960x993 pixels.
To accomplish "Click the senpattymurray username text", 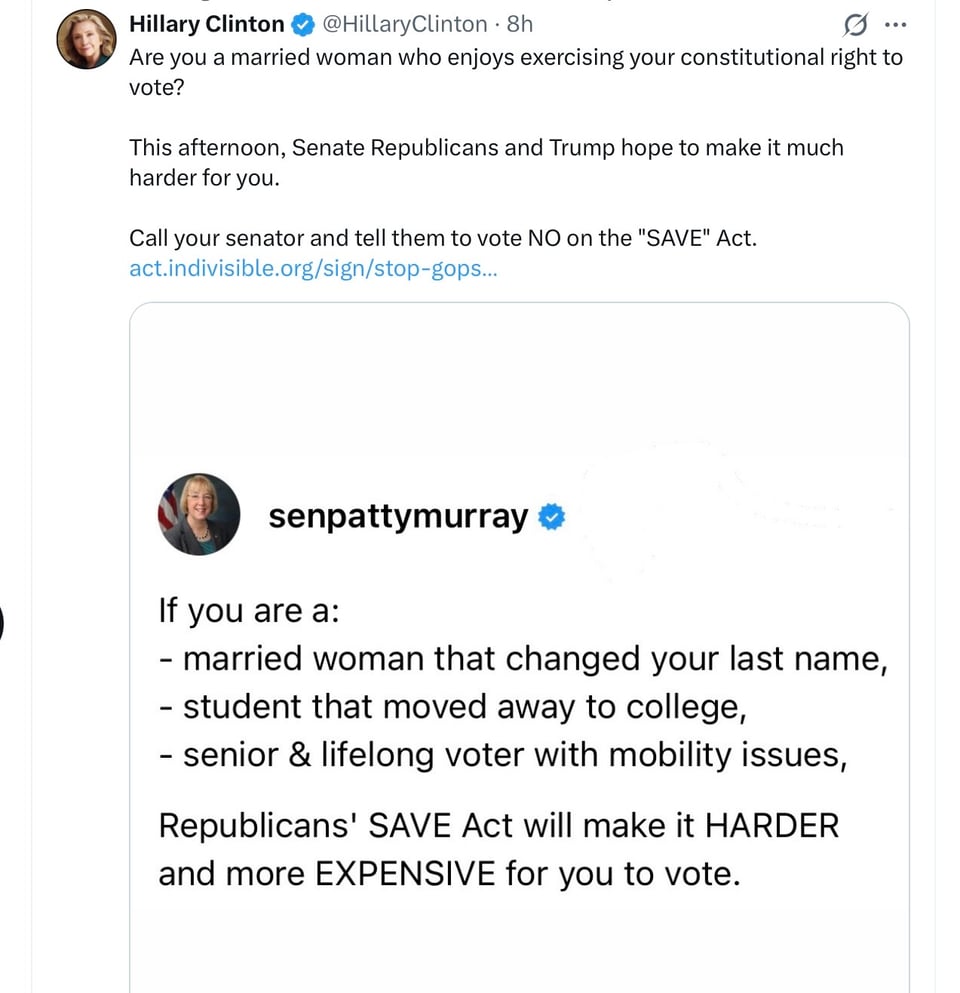I will click(398, 516).
